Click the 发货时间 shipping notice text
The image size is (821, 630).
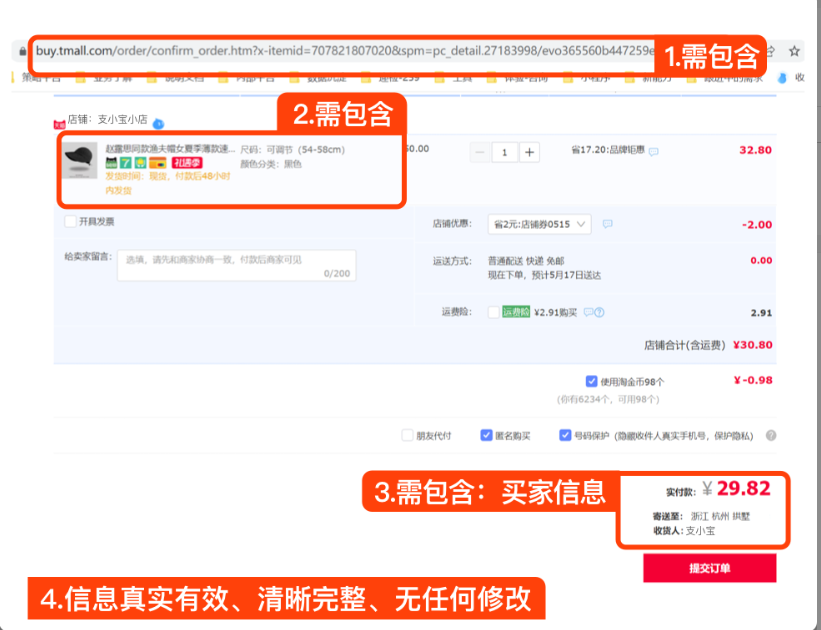point(168,183)
